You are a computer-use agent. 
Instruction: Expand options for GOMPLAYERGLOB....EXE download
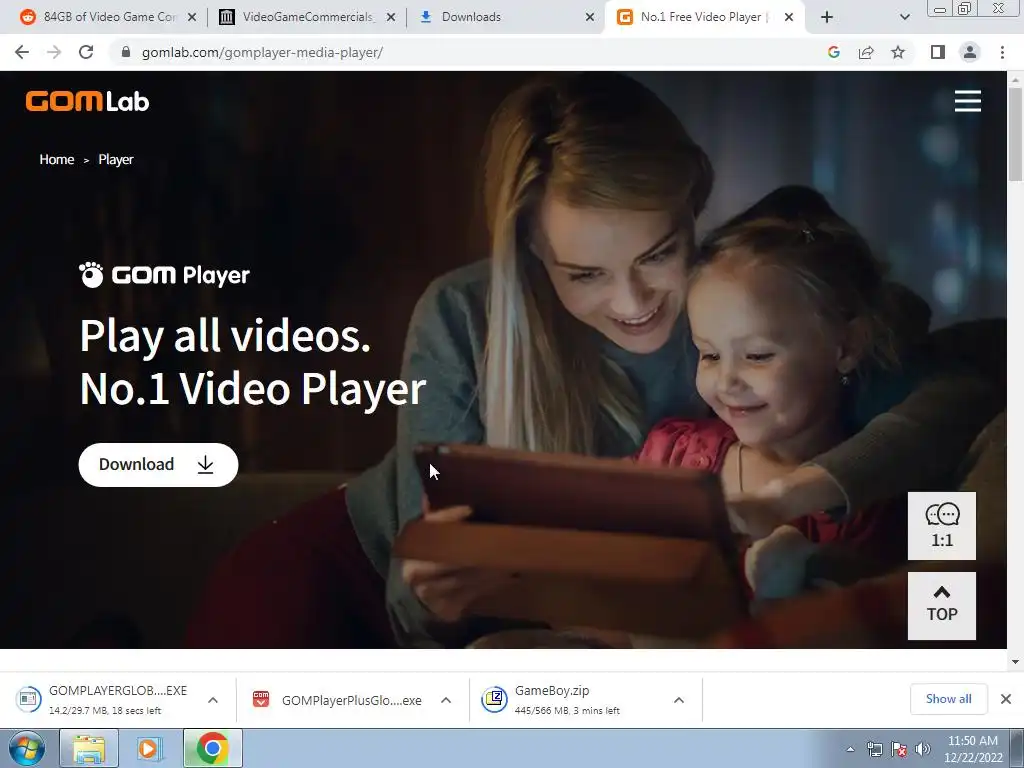pos(213,700)
